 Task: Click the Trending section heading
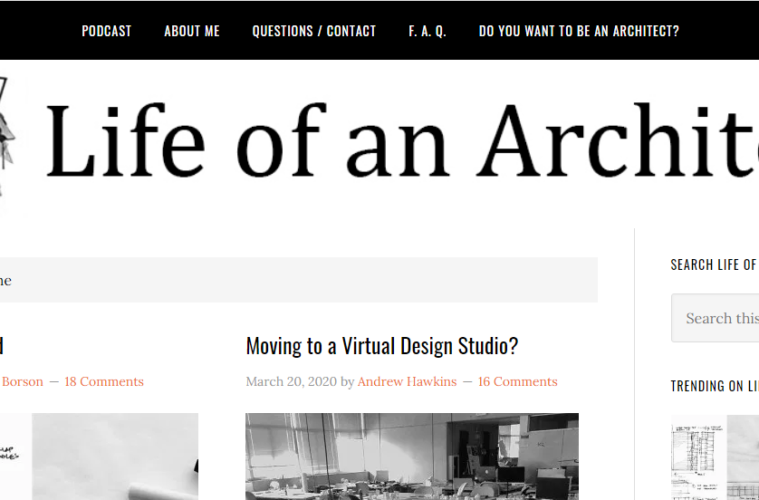pyautogui.click(x=714, y=386)
